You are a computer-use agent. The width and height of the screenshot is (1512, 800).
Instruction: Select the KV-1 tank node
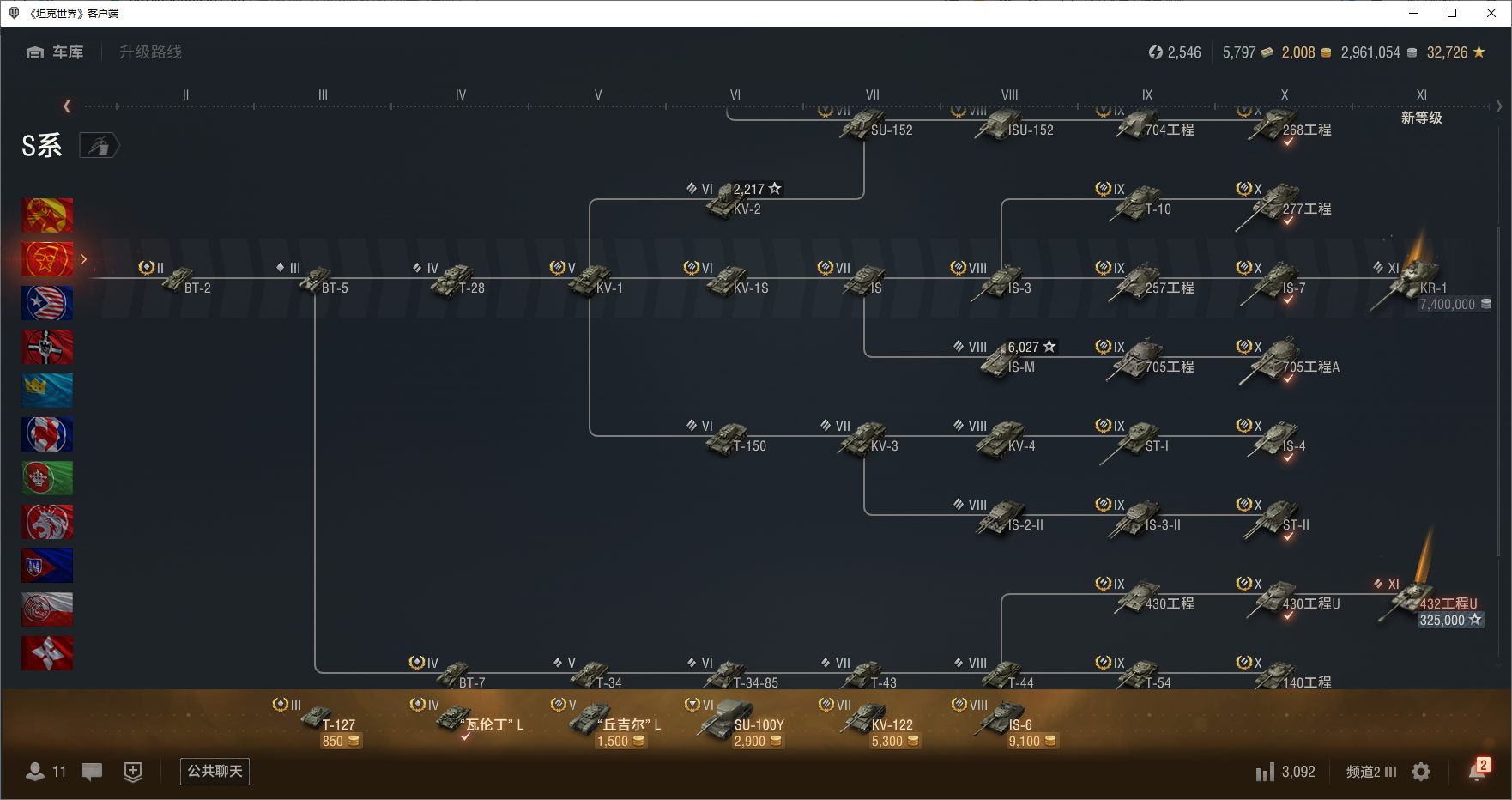coord(592,280)
